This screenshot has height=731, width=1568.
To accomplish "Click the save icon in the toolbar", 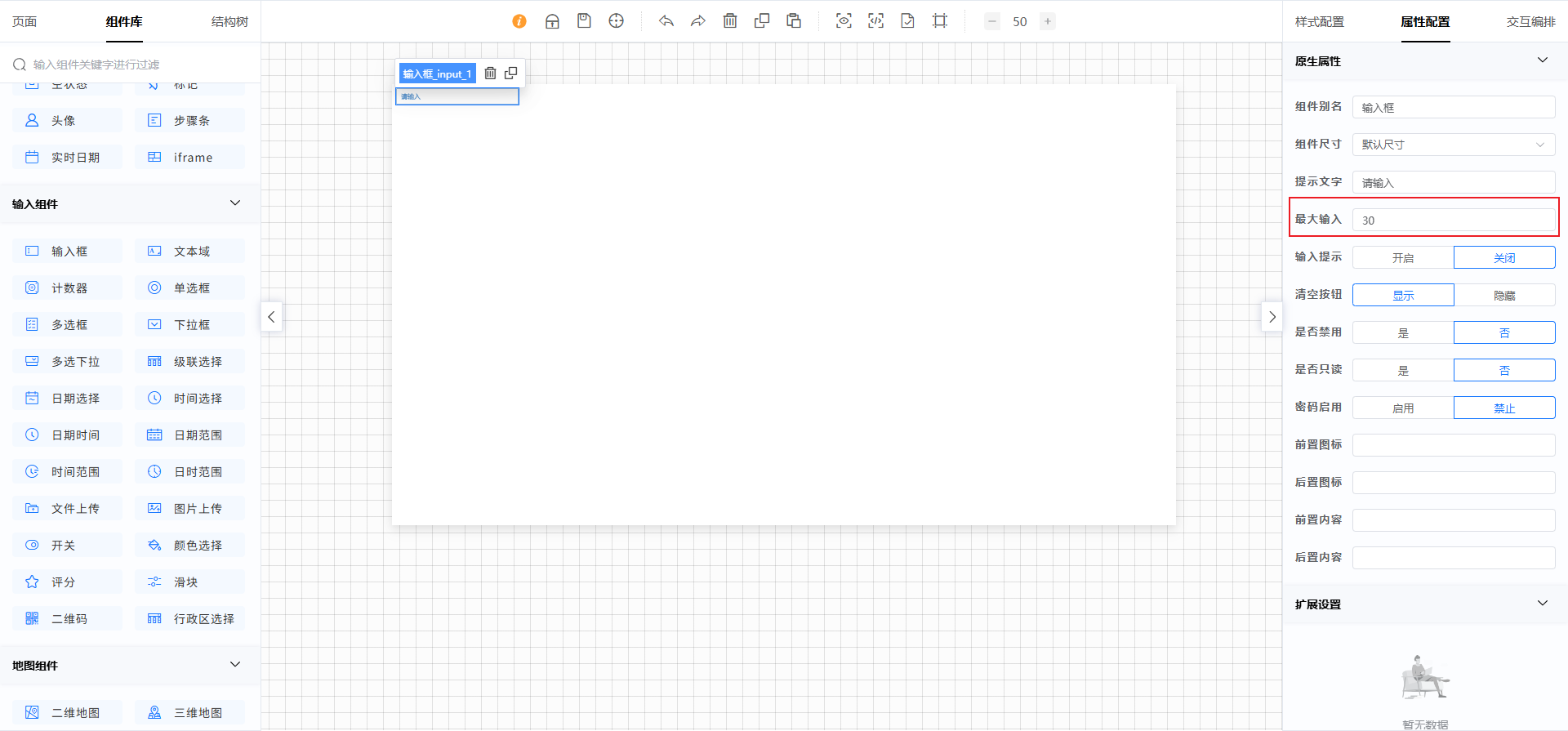I will pos(584,21).
